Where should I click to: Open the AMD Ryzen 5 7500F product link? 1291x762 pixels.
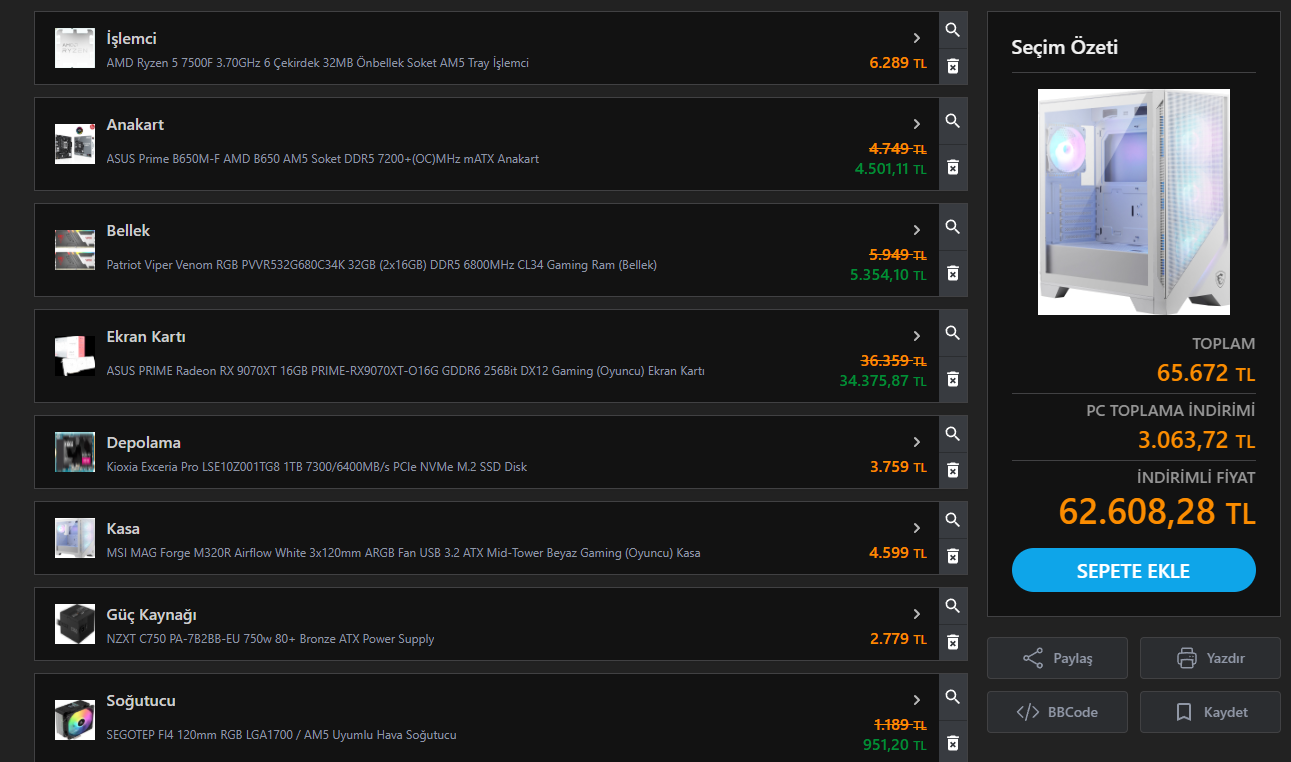pos(318,63)
